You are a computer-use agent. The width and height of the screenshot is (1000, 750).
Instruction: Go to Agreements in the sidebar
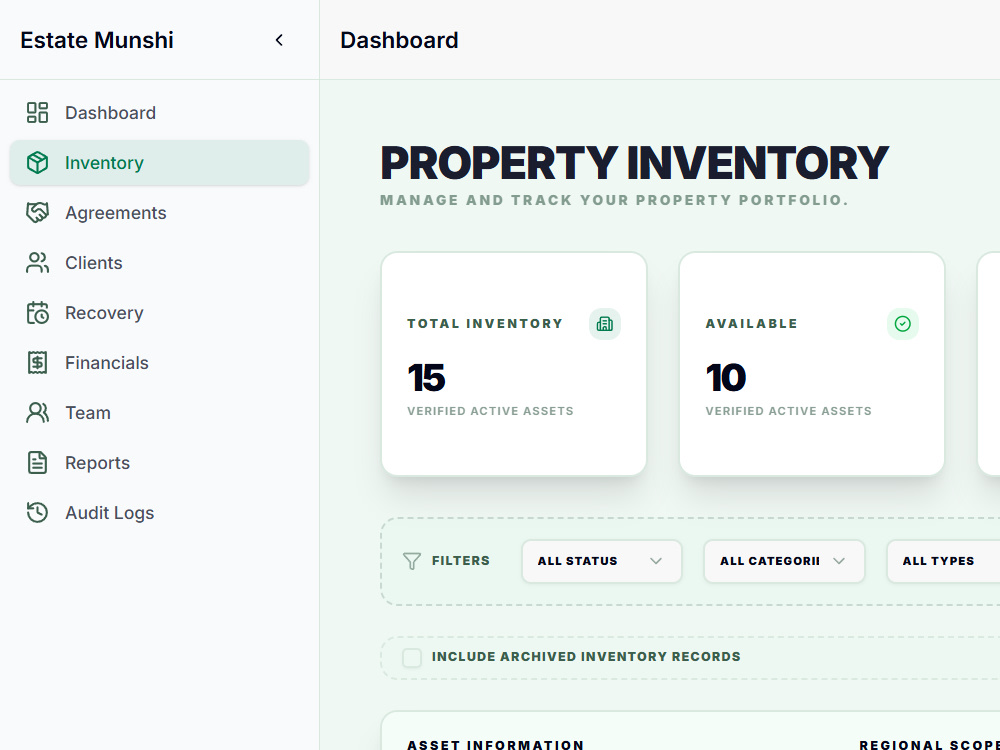click(159, 212)
